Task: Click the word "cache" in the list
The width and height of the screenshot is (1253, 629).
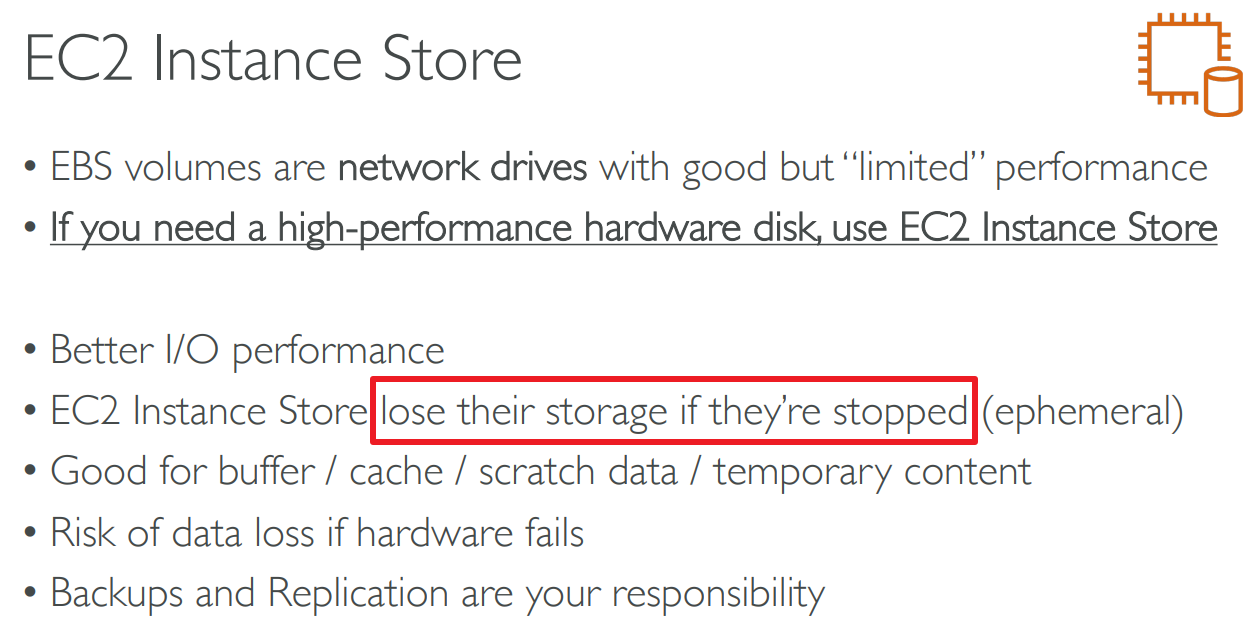Action: point(397,471)
